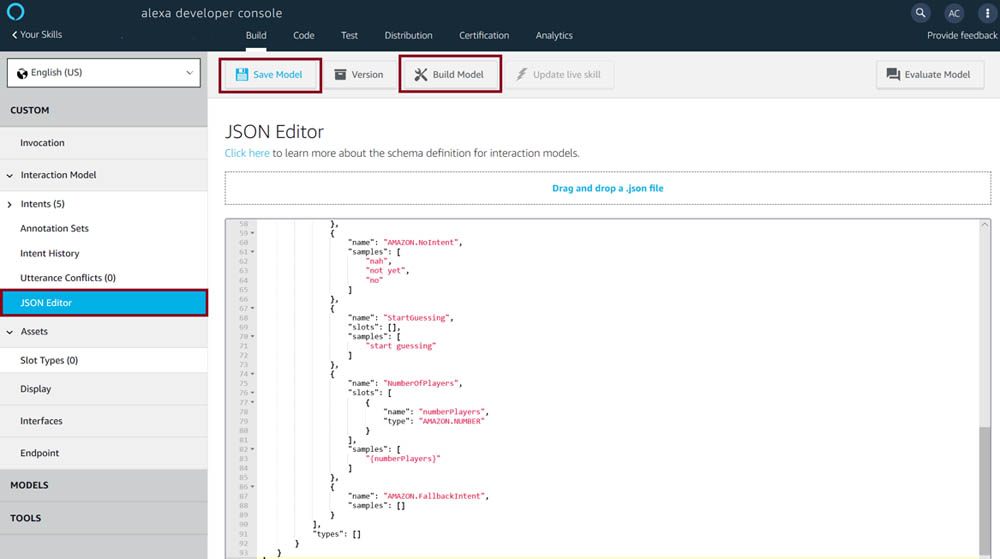Collapse code fold arrow at line 59
The height and width of the screenshot is (559, 1000).
pos(253,233)
